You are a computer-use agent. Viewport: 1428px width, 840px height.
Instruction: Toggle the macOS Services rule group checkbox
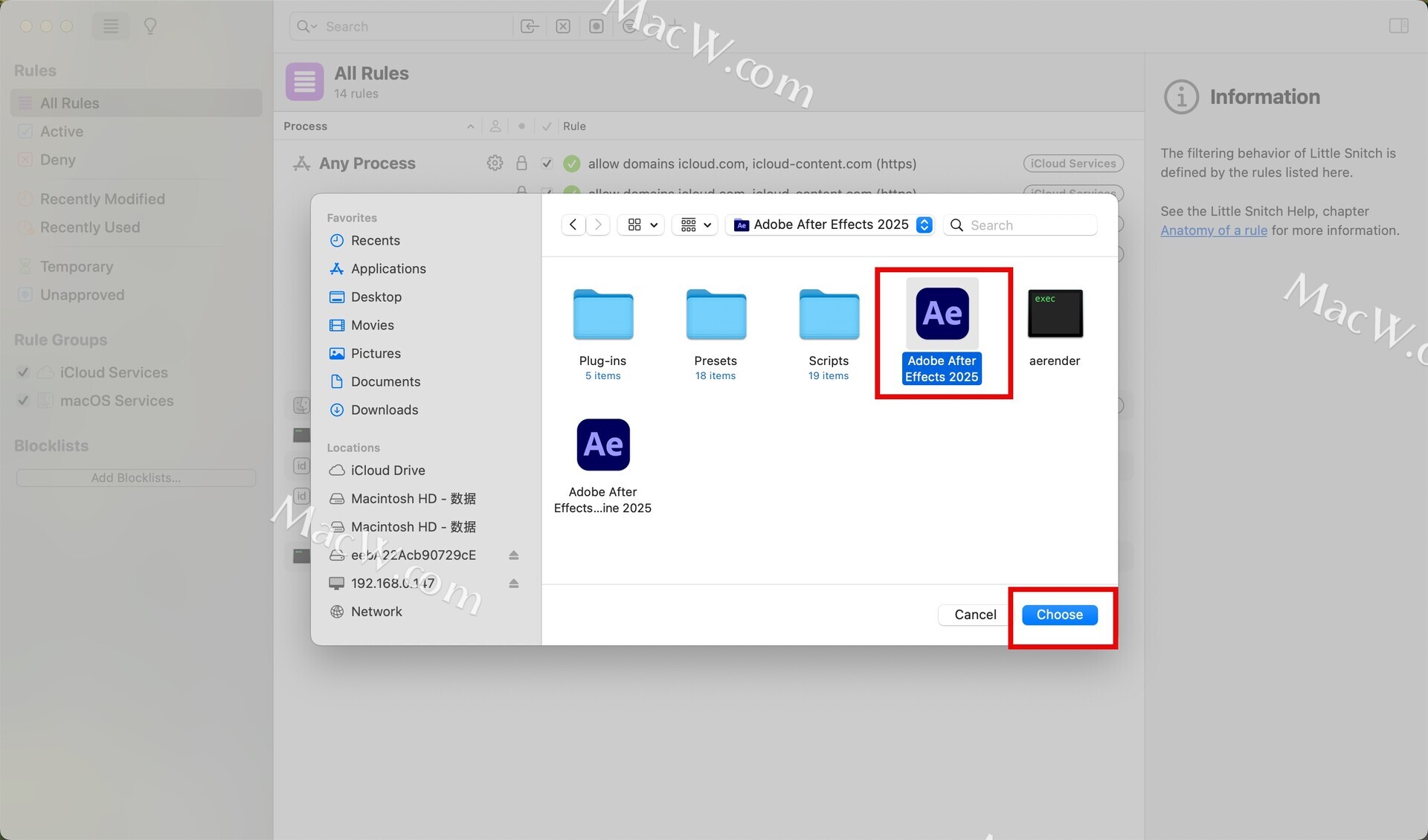[x=23, y=401]
